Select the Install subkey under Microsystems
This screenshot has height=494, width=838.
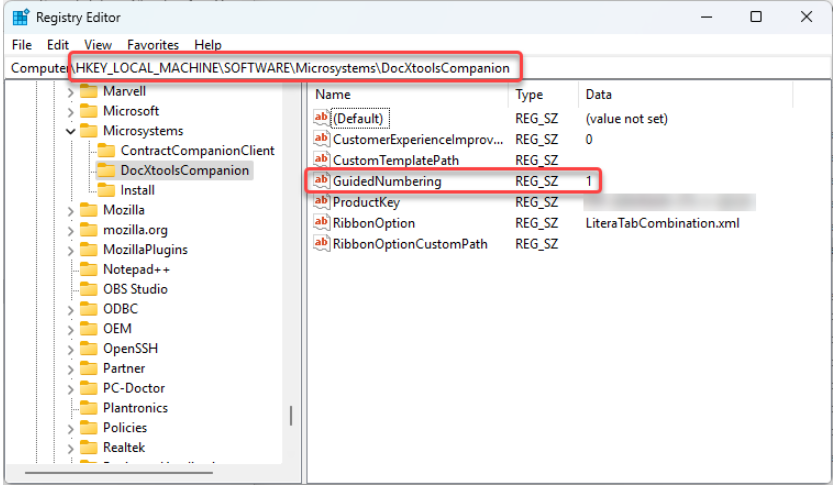[x=137, y=190]
